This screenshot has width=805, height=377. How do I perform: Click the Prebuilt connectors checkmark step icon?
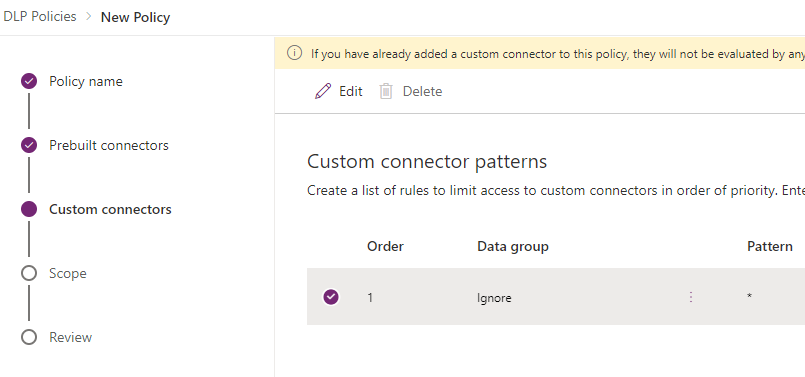(x=29, y=145)
